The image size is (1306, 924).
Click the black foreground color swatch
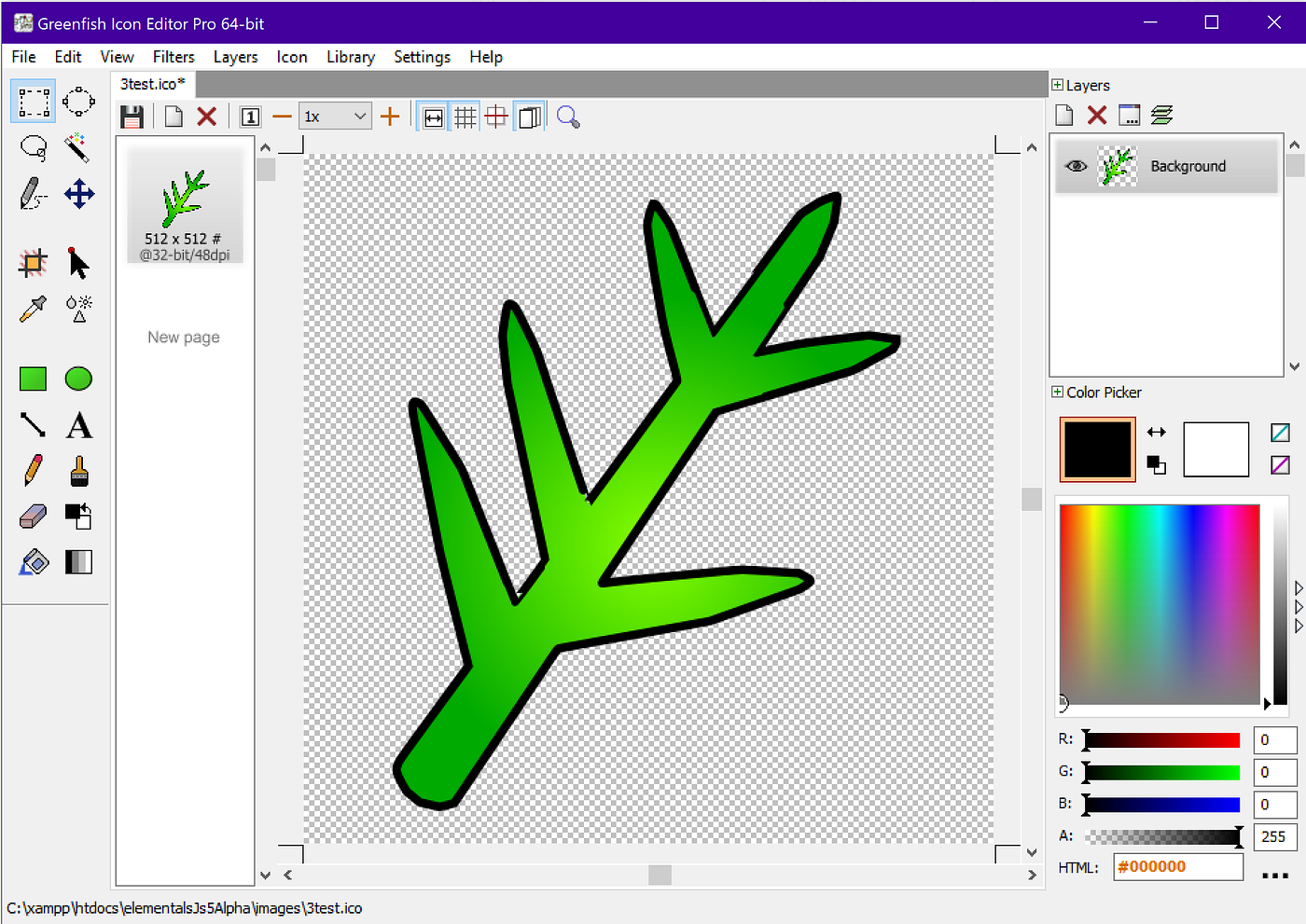(1097, 449)
